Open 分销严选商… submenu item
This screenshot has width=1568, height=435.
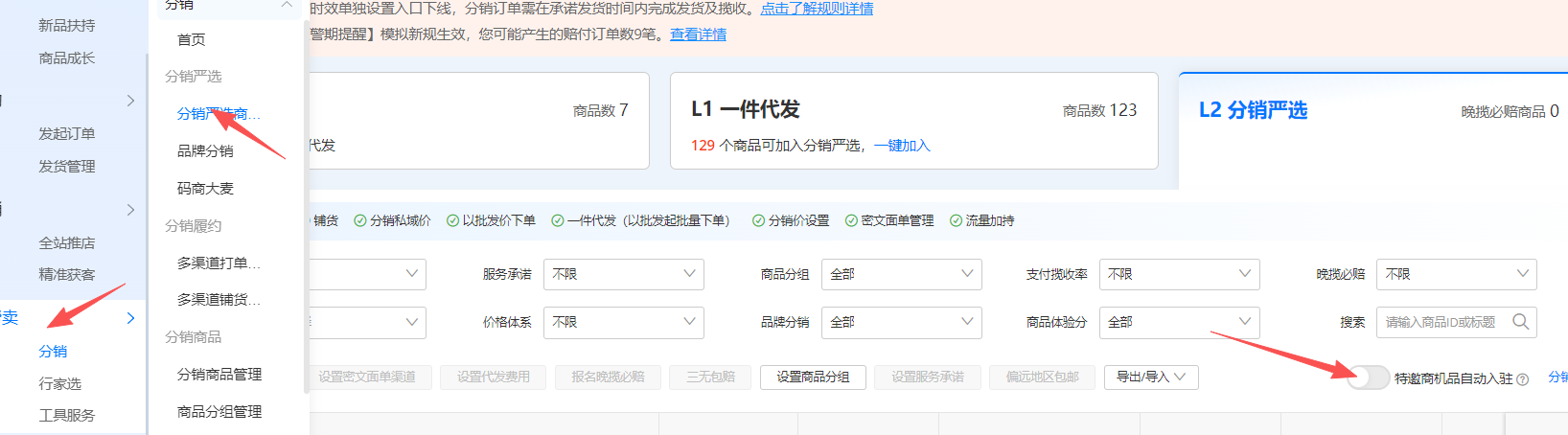[x=219, y=114]
